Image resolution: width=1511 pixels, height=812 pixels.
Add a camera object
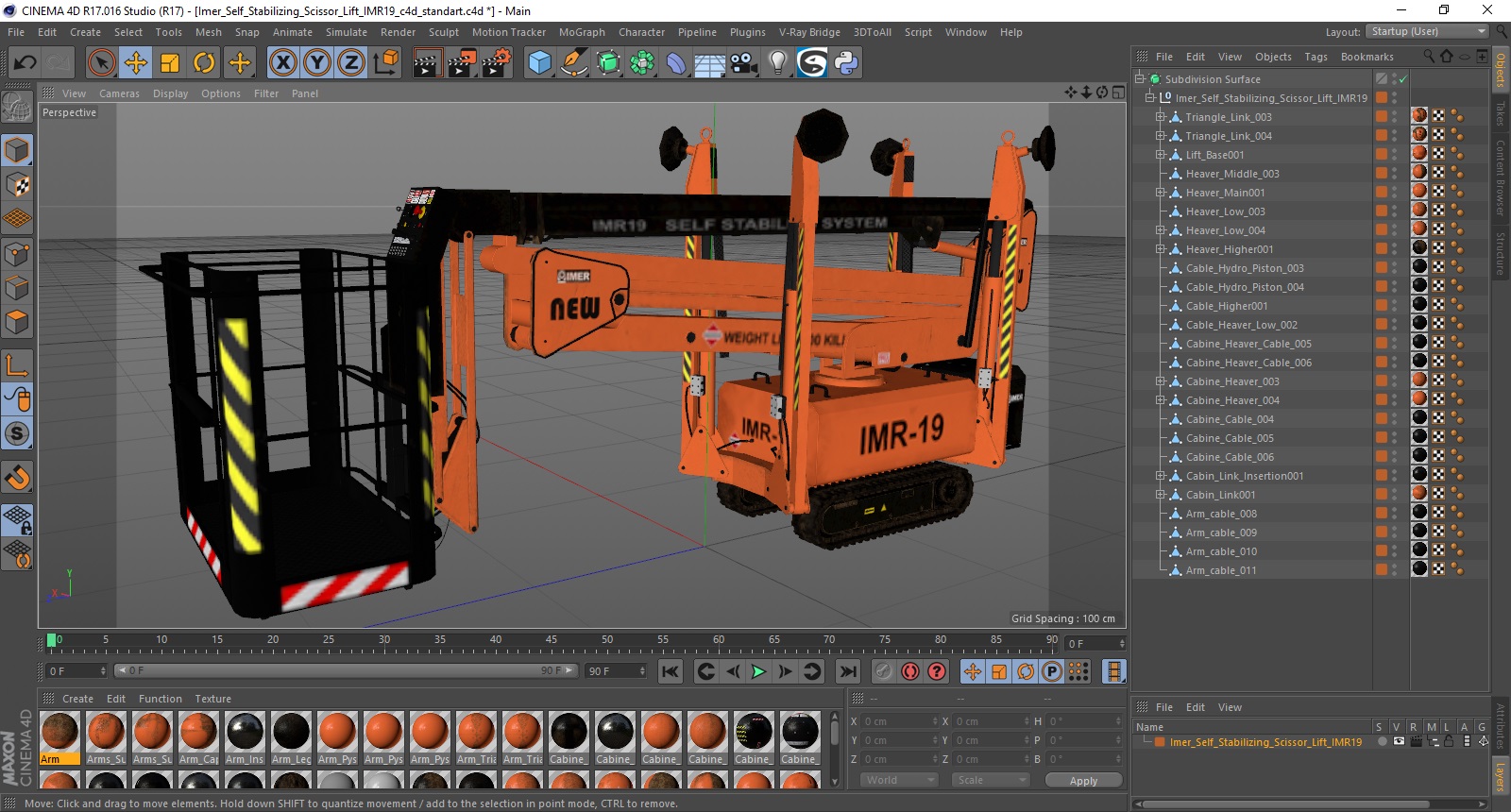click(x=743, y=63)
